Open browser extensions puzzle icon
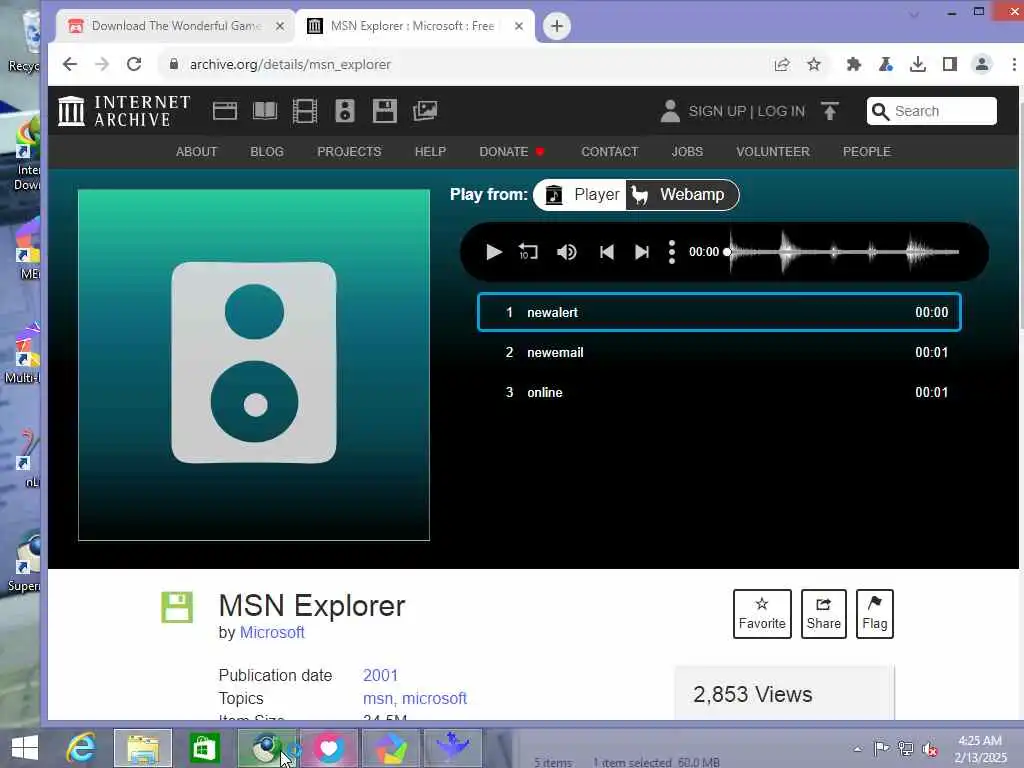This screenshot has height=768, width=1024. point(854,64)
